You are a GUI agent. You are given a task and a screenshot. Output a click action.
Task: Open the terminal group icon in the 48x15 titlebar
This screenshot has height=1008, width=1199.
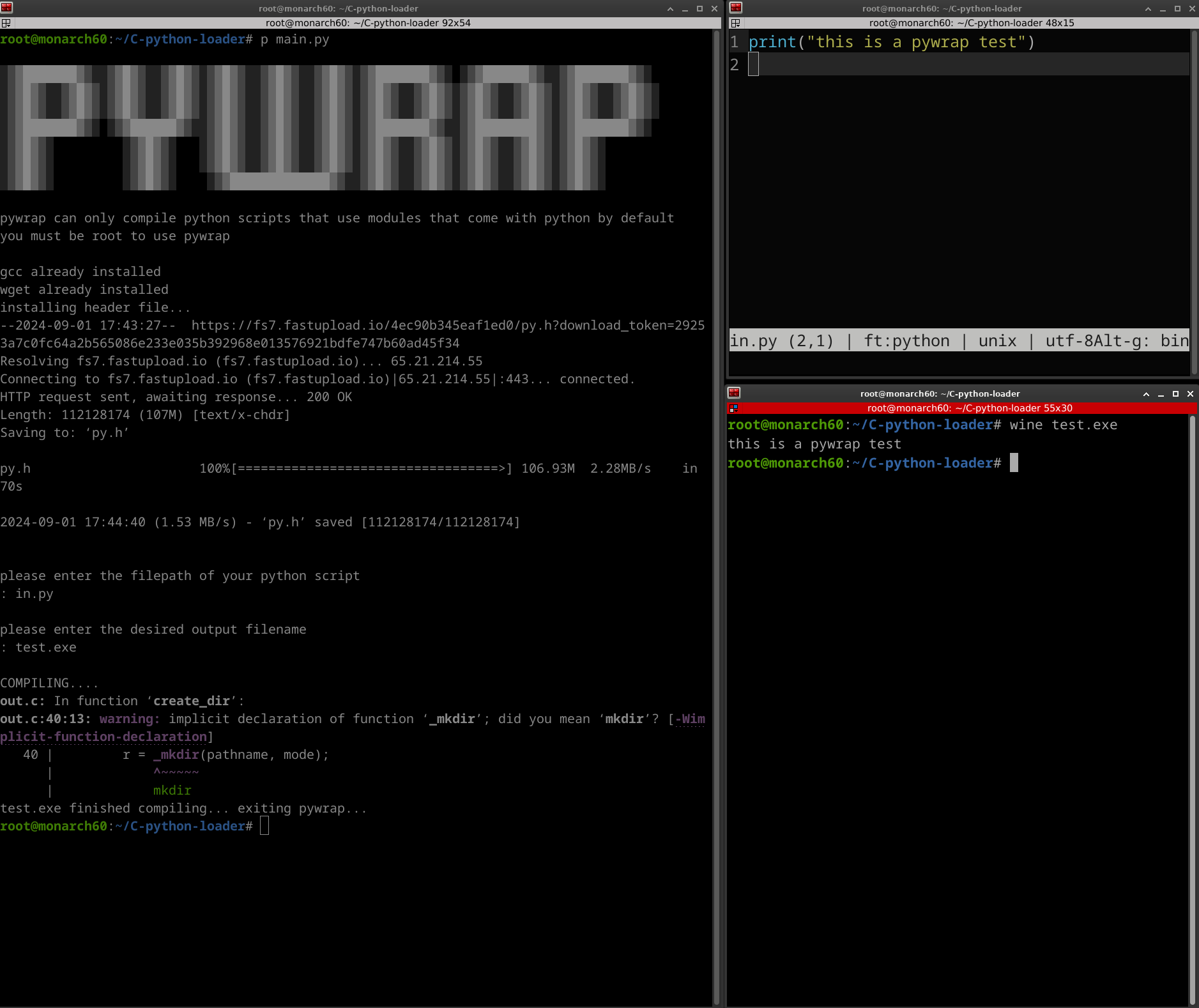pos(735,23)
